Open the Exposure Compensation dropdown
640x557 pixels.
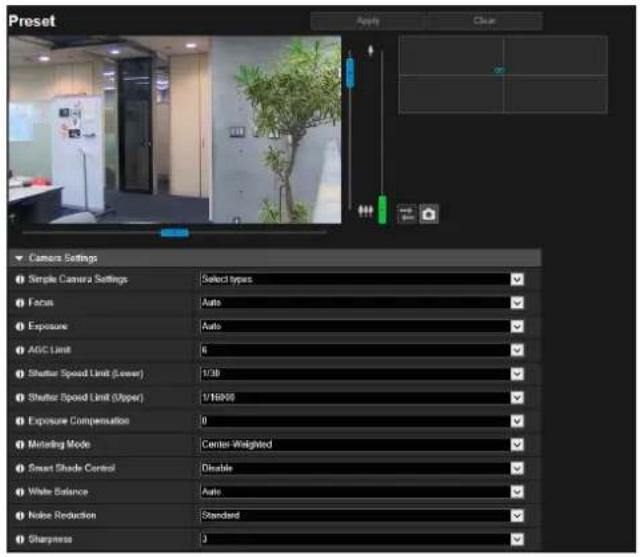tap(362, 421)
